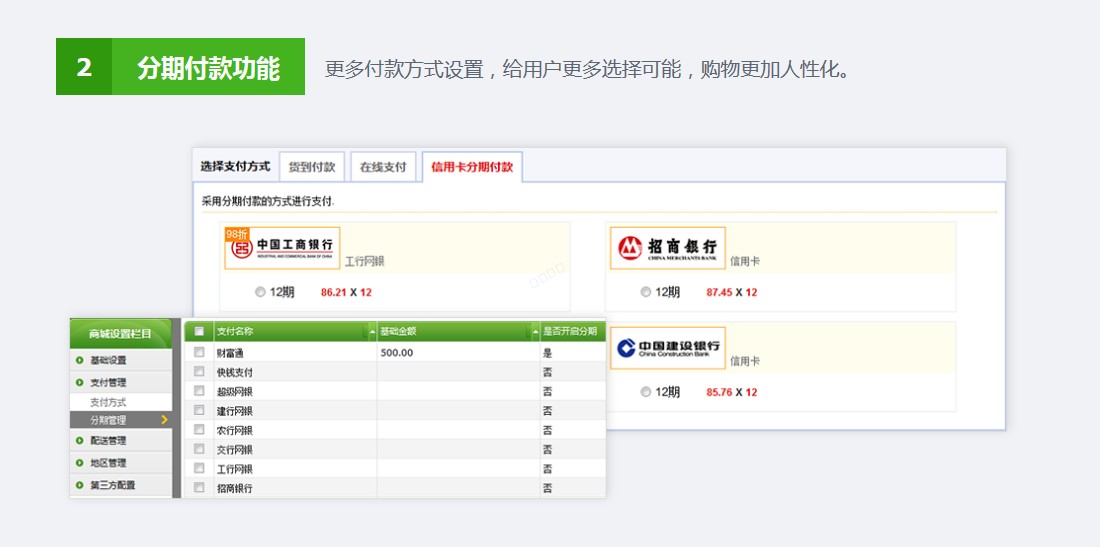The height and width of the screenshot is (547, 1100).
Task: Switch to the 货到付款 tab
Action: tap(311, 167)
